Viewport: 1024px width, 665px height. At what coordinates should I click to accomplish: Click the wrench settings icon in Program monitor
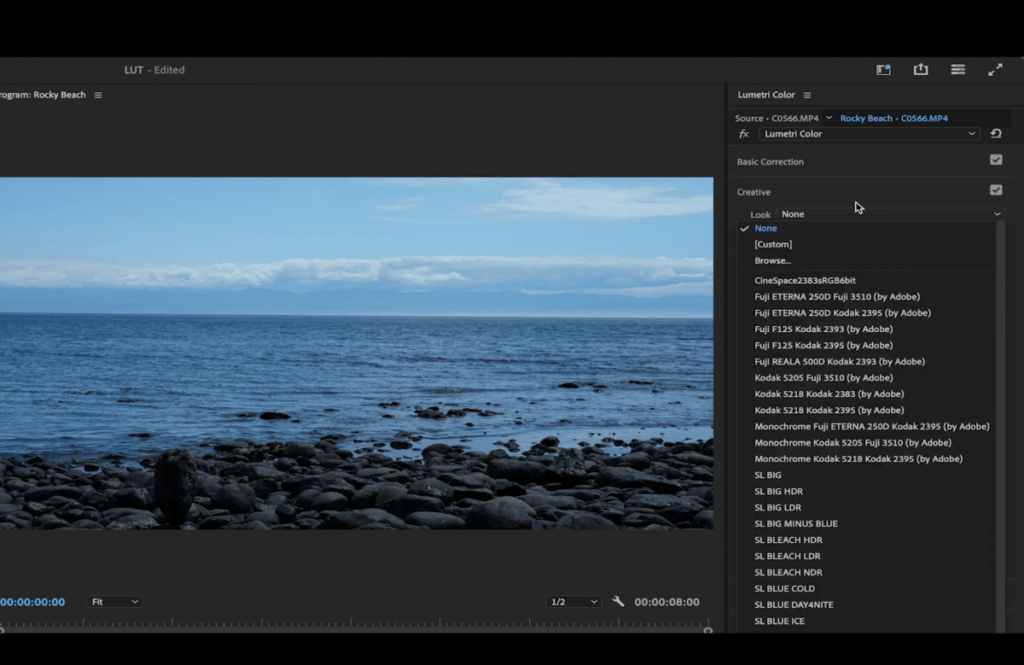pyautogui.click(x=618, y=601)
